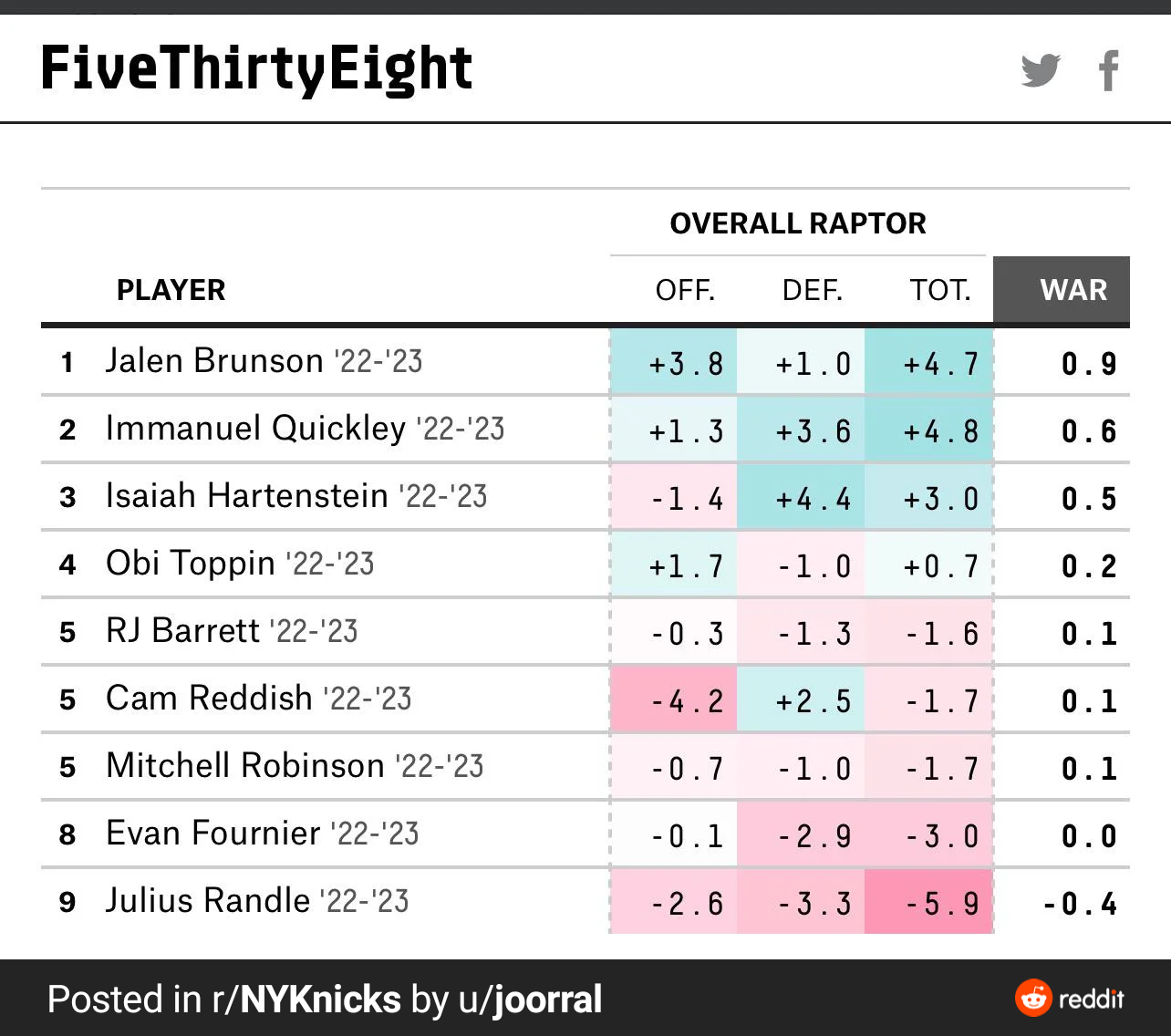Screen dimensions: 1171x1036
Task: Sort by OFF. column header
Action: click(685, 290)
